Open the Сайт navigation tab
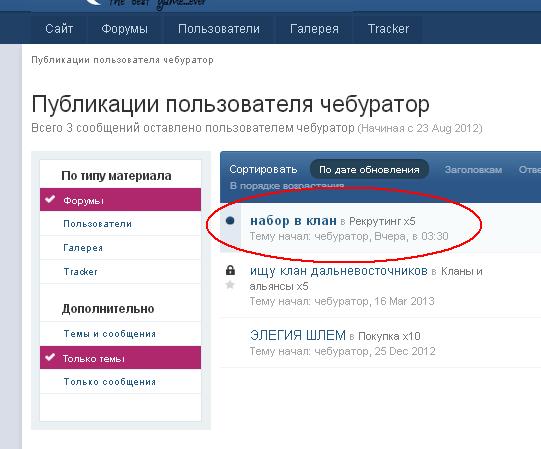This screenshot has width=541, height=449. tap(59, 29)
